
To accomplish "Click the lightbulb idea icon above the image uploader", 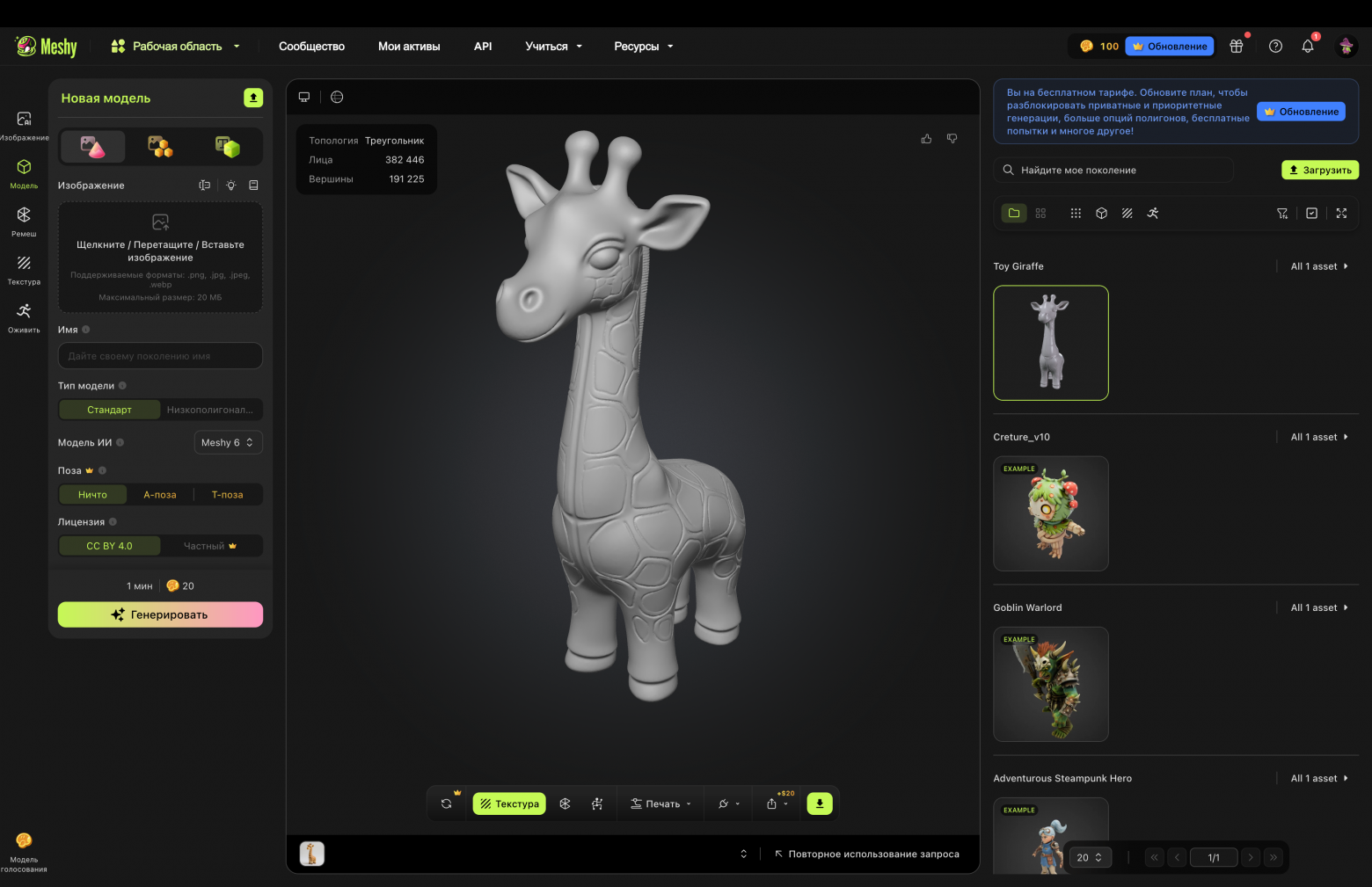I will 230,185.
